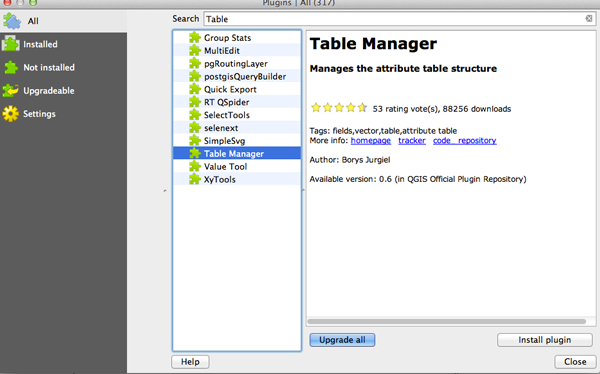Click the '53 rating vote(s)' text
600x374 pixels.
pos(406,109)
